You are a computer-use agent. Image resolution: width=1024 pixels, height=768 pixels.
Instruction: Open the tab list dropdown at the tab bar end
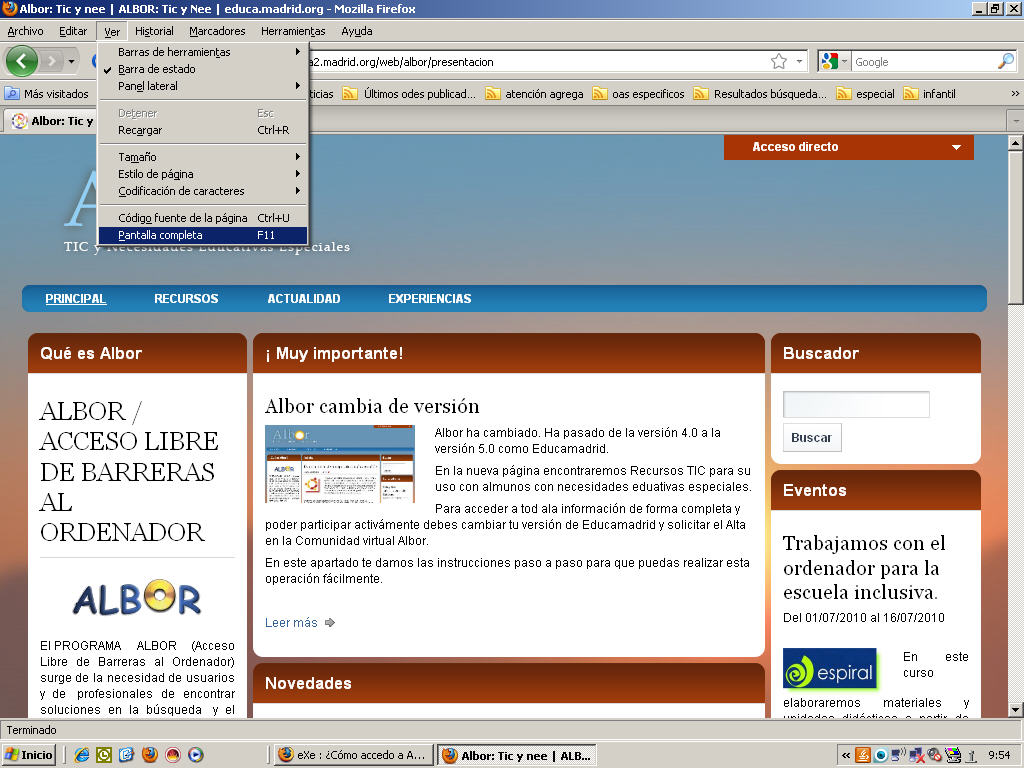point(1015,121)
